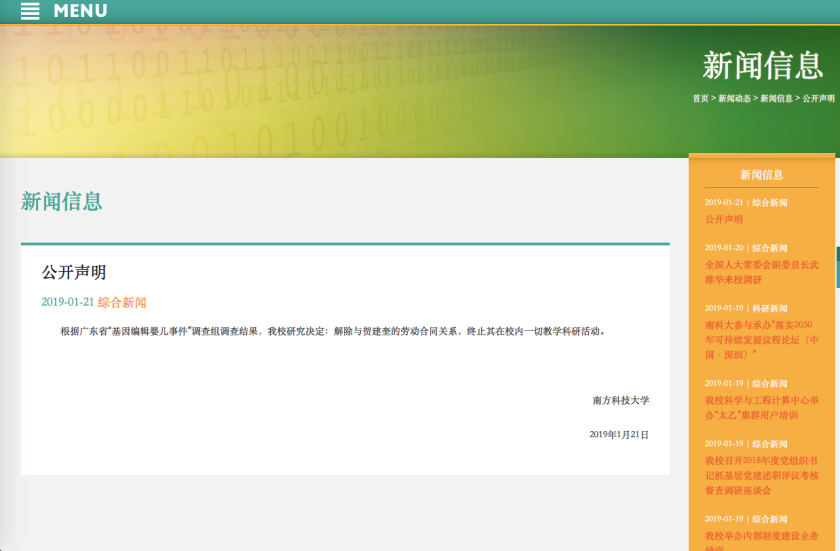This screenshot has height=551, width=840.
Task: Click the teal 新闻信息 section heading on left
Action: click(61, 201)
